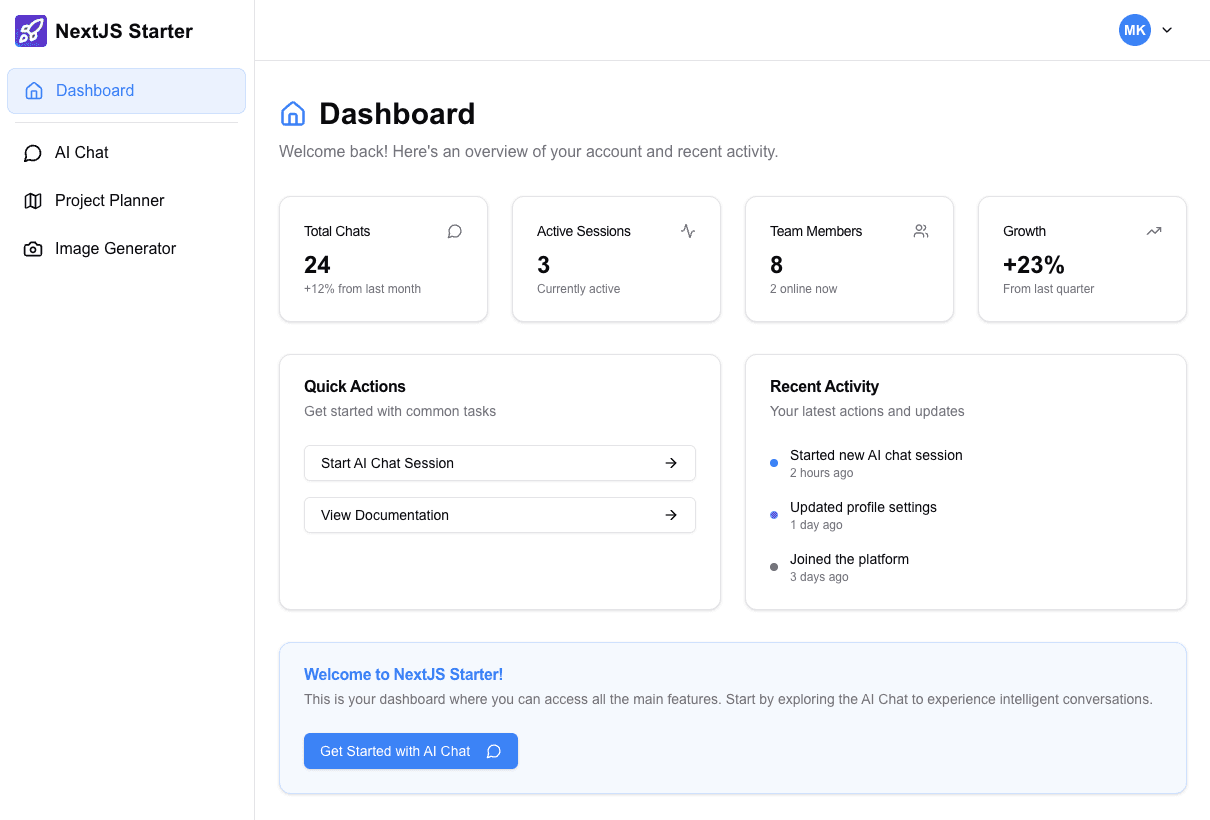The width and height of the screenshot is (1210, 820).
Task: Select the home icon beside Dashboard heading
Action: pos(292,114)
